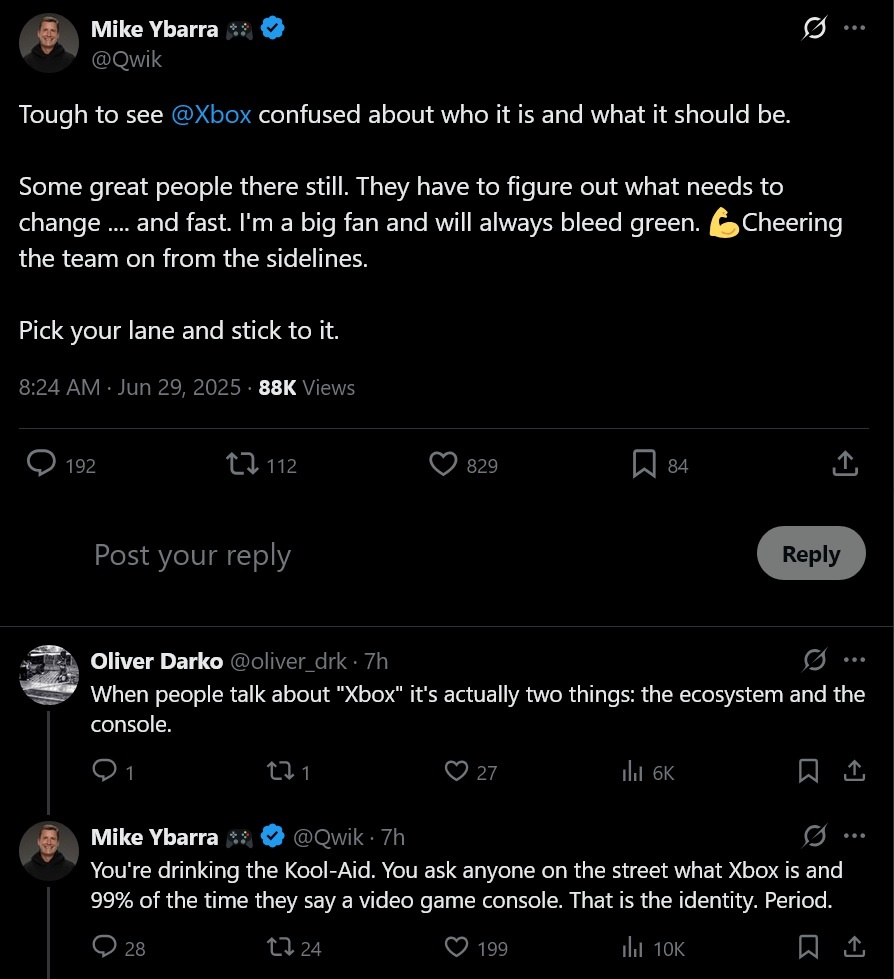
Task: Like Mike Ybarra's main post
Action: [x=443, y=465]
